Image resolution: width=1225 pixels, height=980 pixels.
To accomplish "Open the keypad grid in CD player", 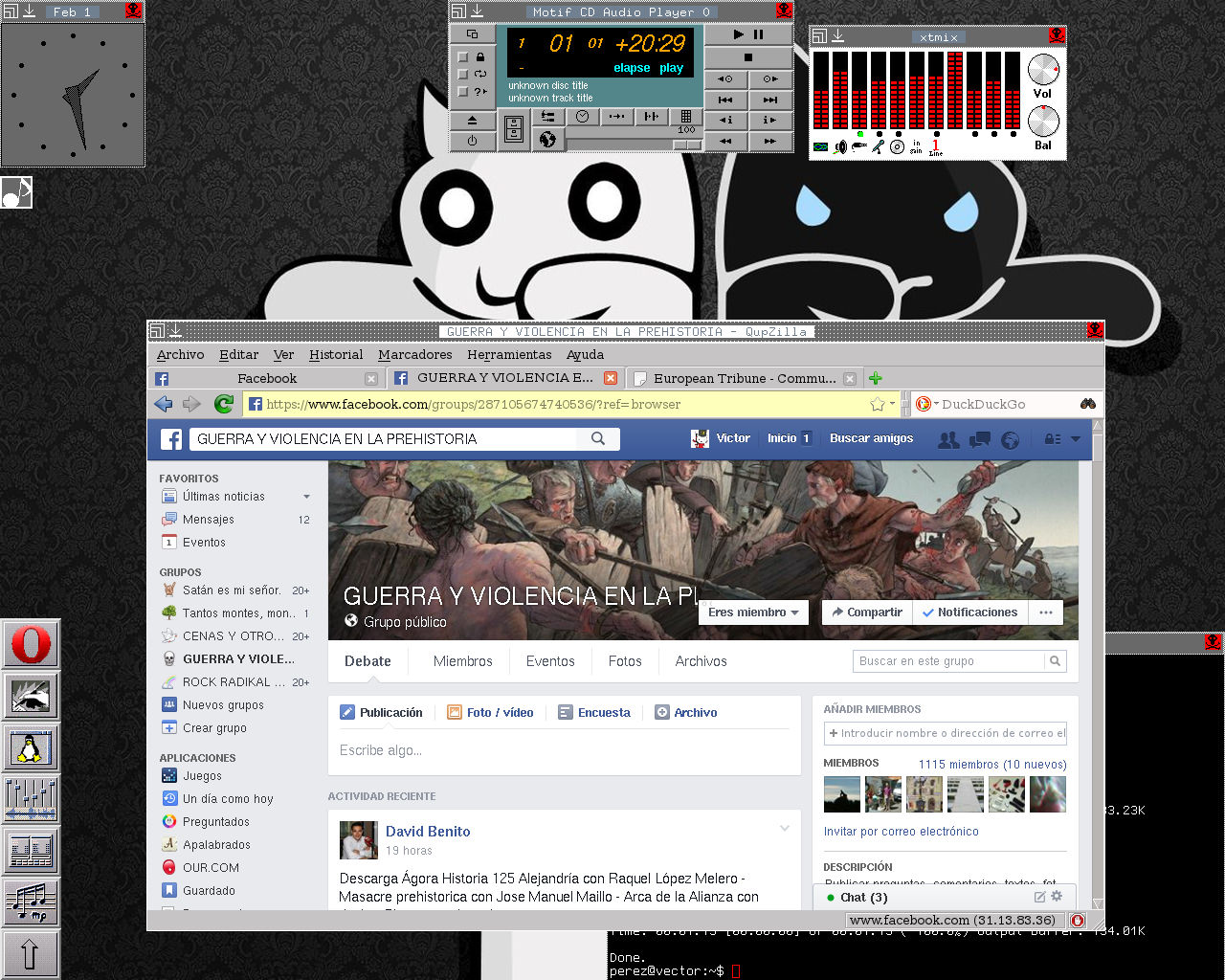I will (x=686, y=117).
